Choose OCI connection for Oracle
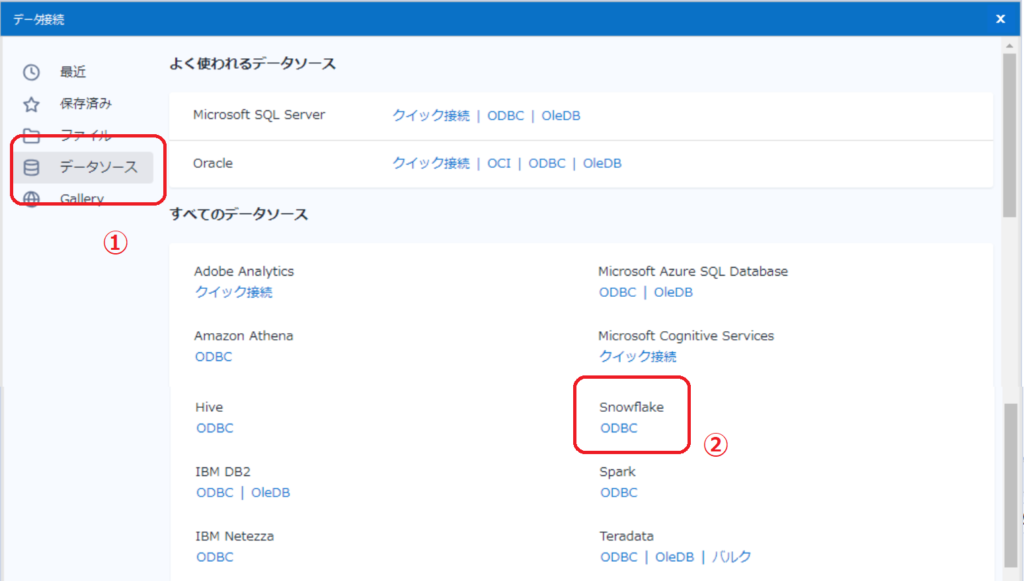 pyautogui.click(x=499, y=163)
